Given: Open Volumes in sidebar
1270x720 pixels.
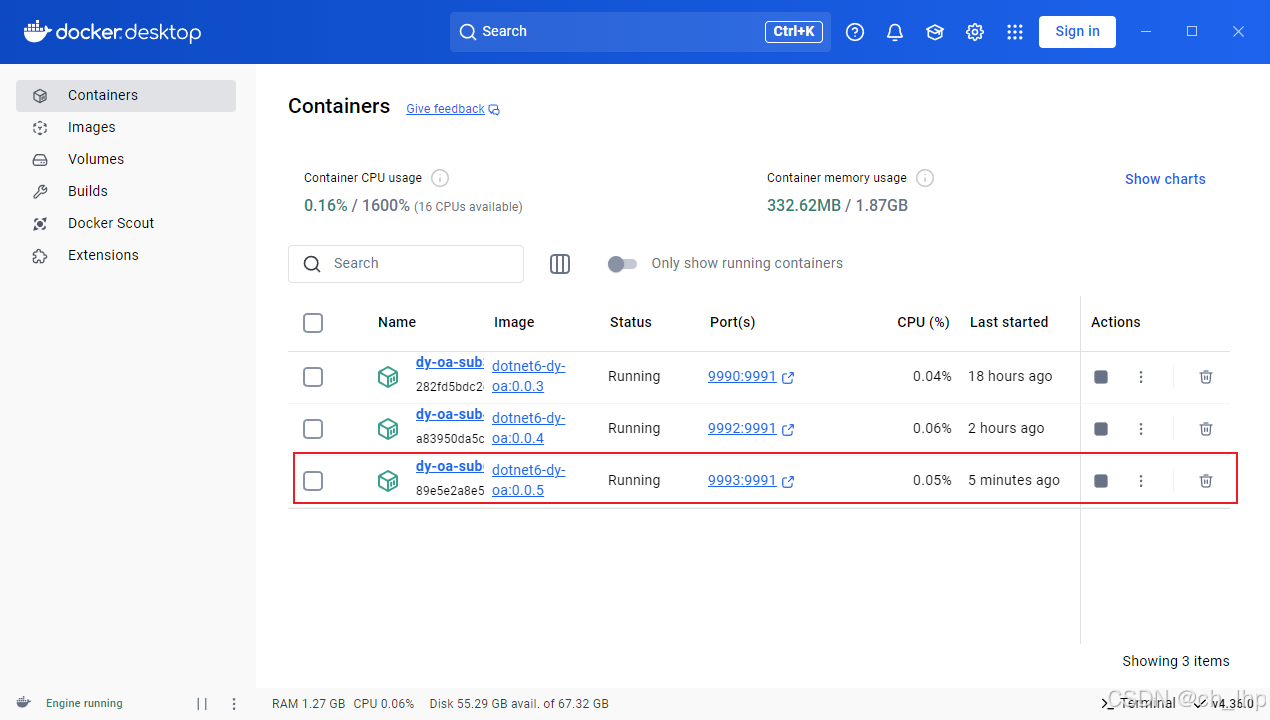Looking at the screenshot, I should coord(126,160).
